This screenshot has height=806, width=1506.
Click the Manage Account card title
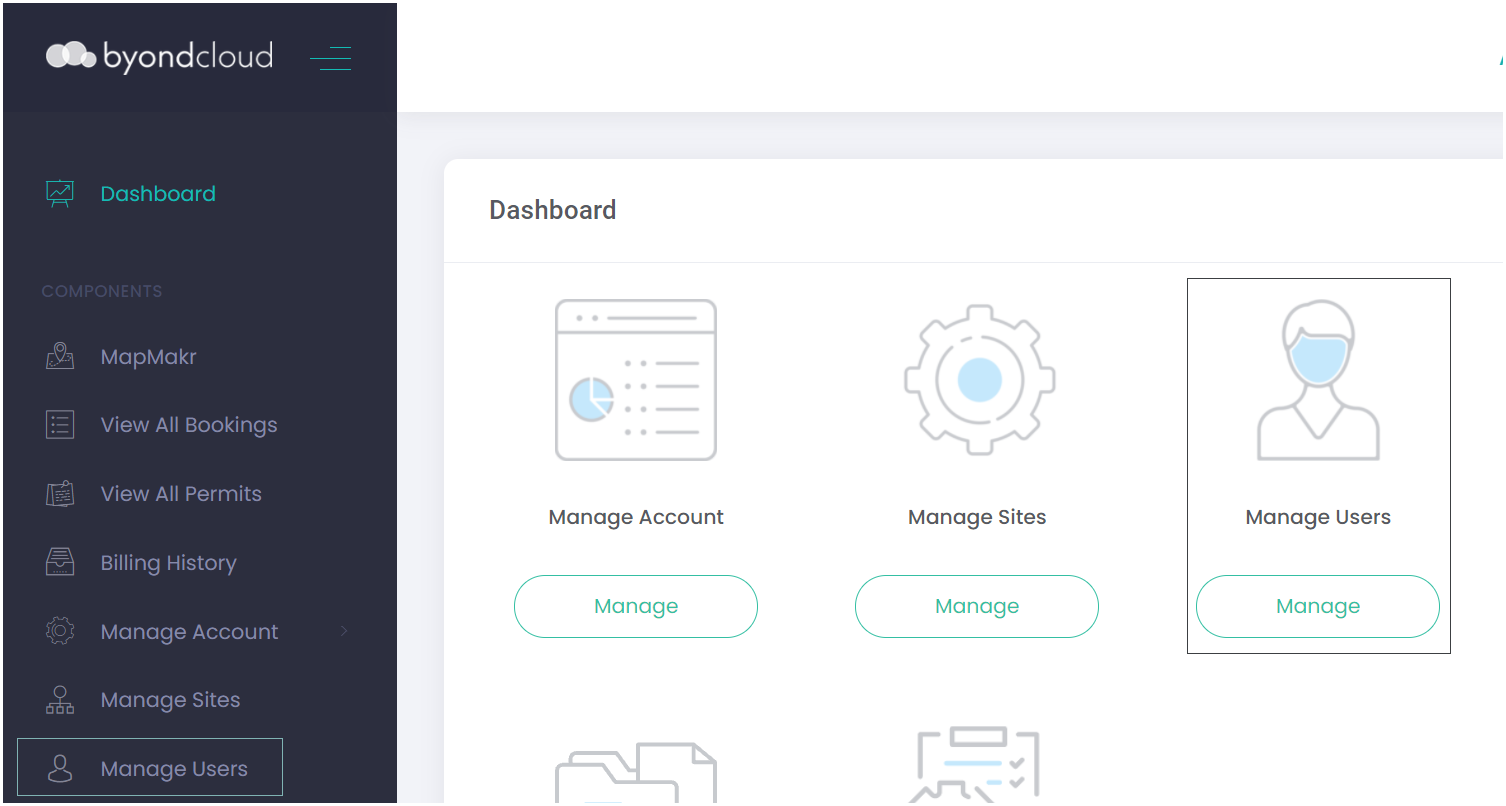point(636,517)
